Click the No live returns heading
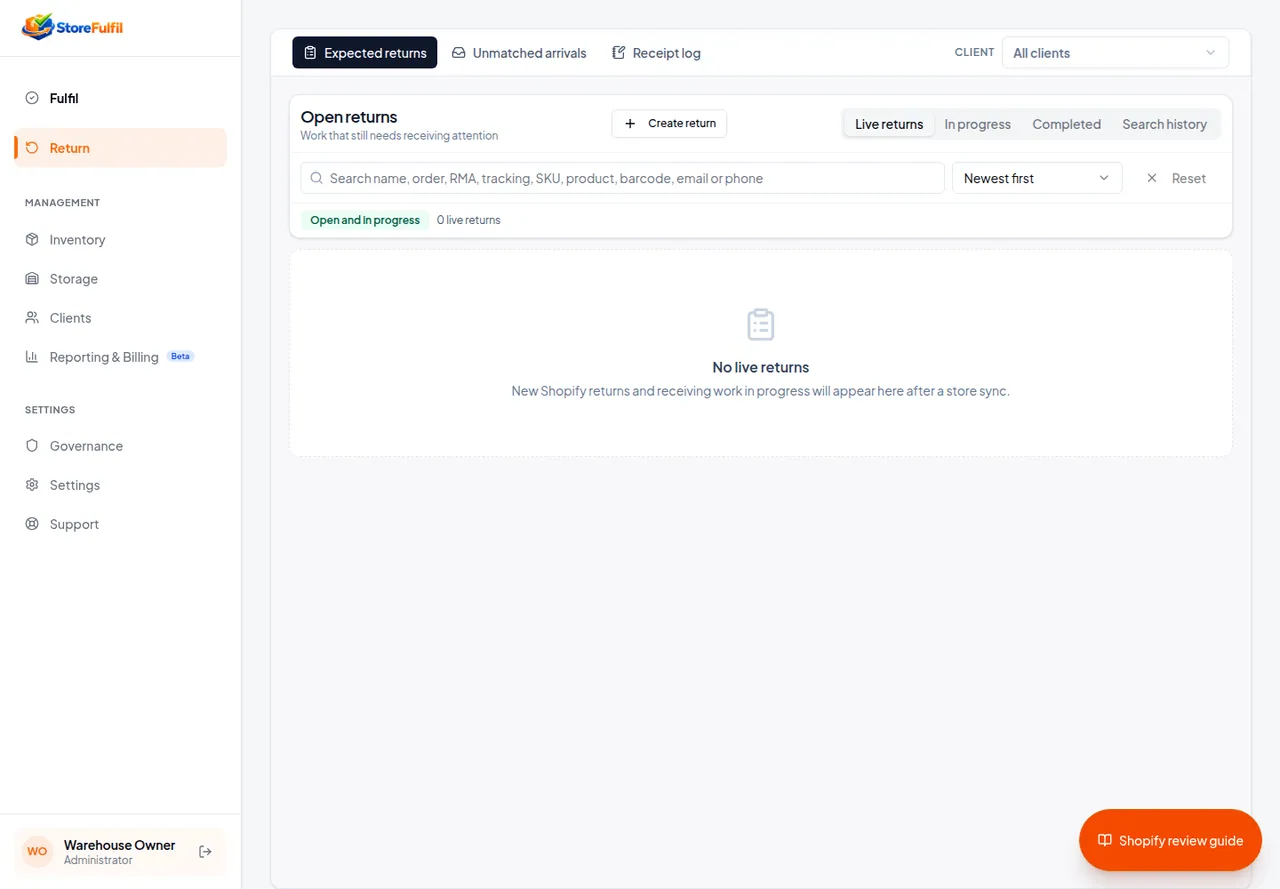This screenshot has height=889, width=1280. [761, 367]
